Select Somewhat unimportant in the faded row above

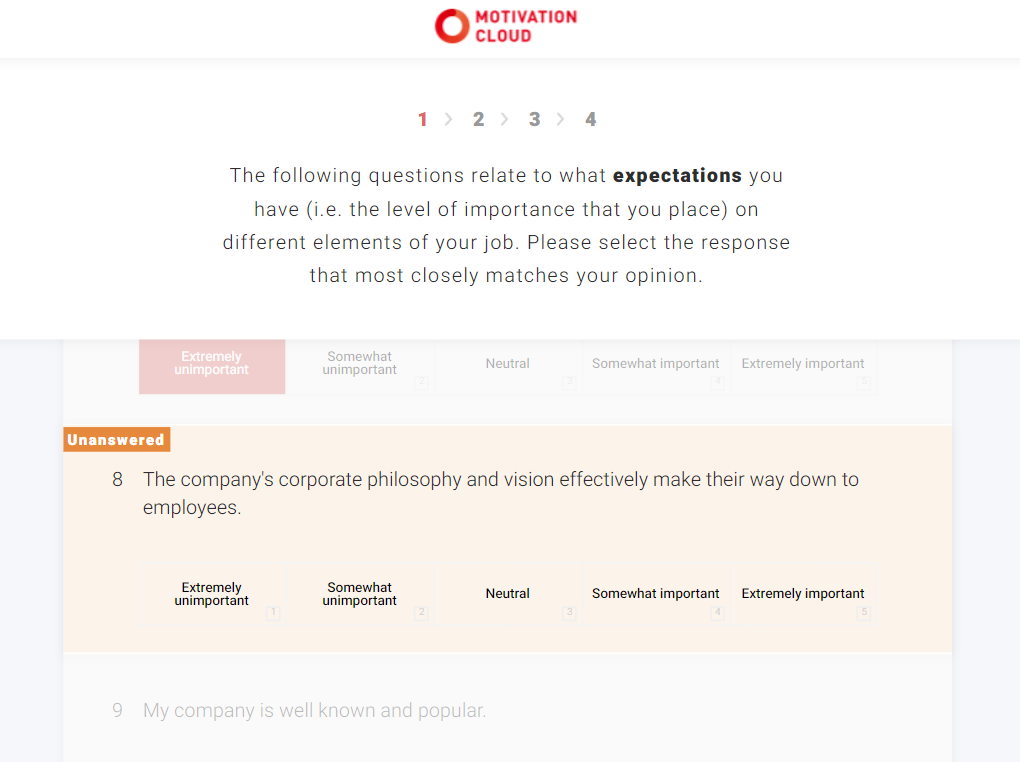coord(360,365)
